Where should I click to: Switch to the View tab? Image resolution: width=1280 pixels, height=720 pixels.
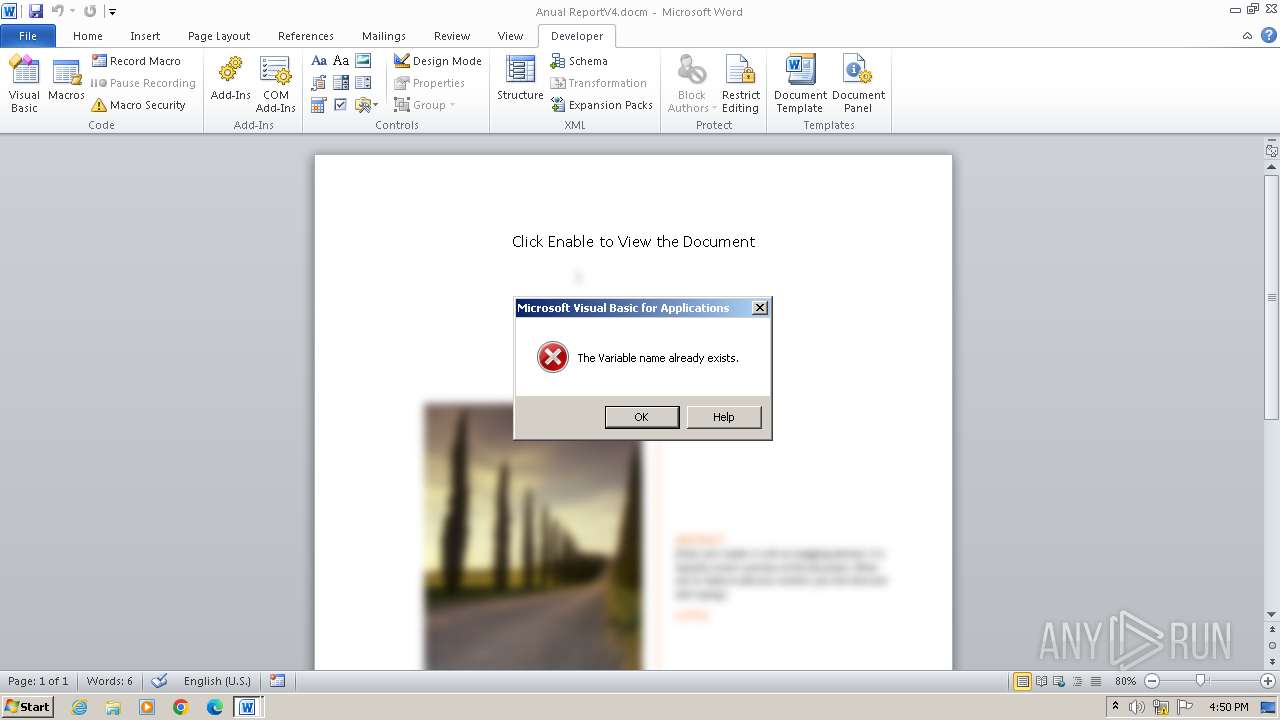pos(510,36)
